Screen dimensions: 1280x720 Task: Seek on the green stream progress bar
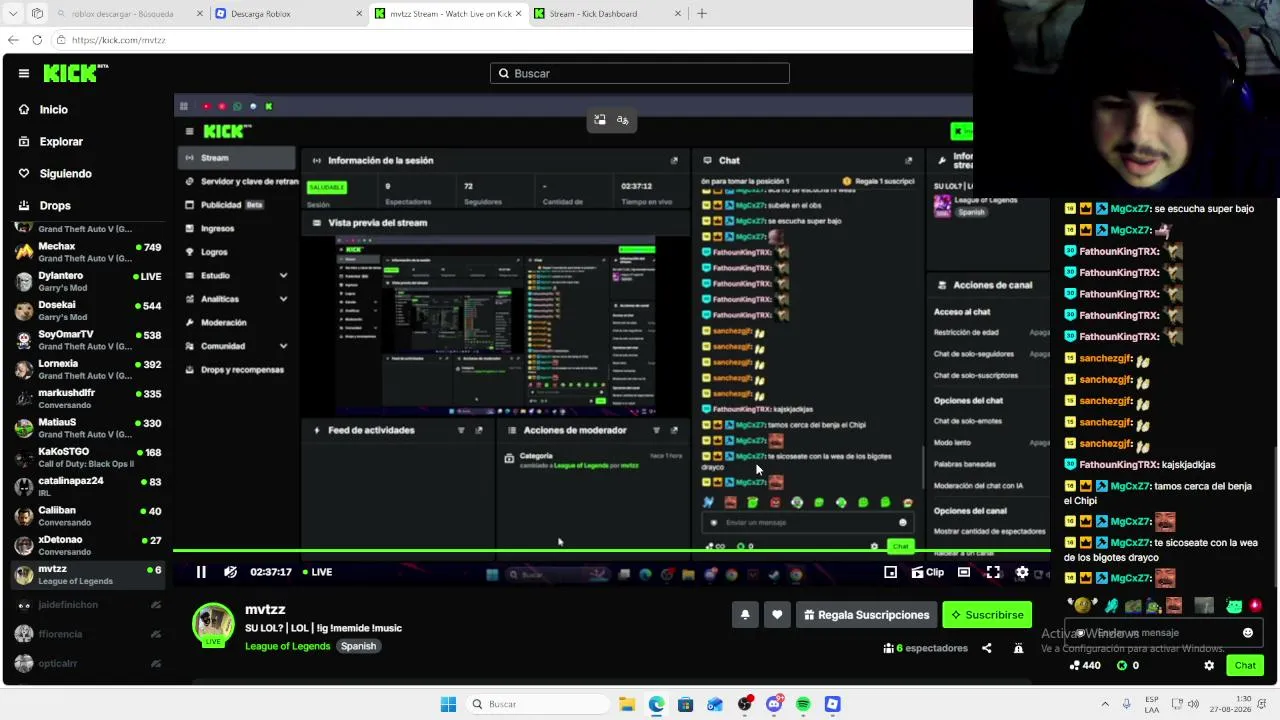tap(611, 551)
